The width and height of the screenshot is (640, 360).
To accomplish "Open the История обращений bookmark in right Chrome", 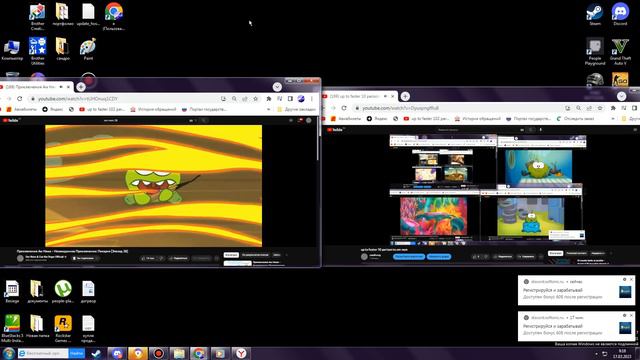I will tap(478, 119).
